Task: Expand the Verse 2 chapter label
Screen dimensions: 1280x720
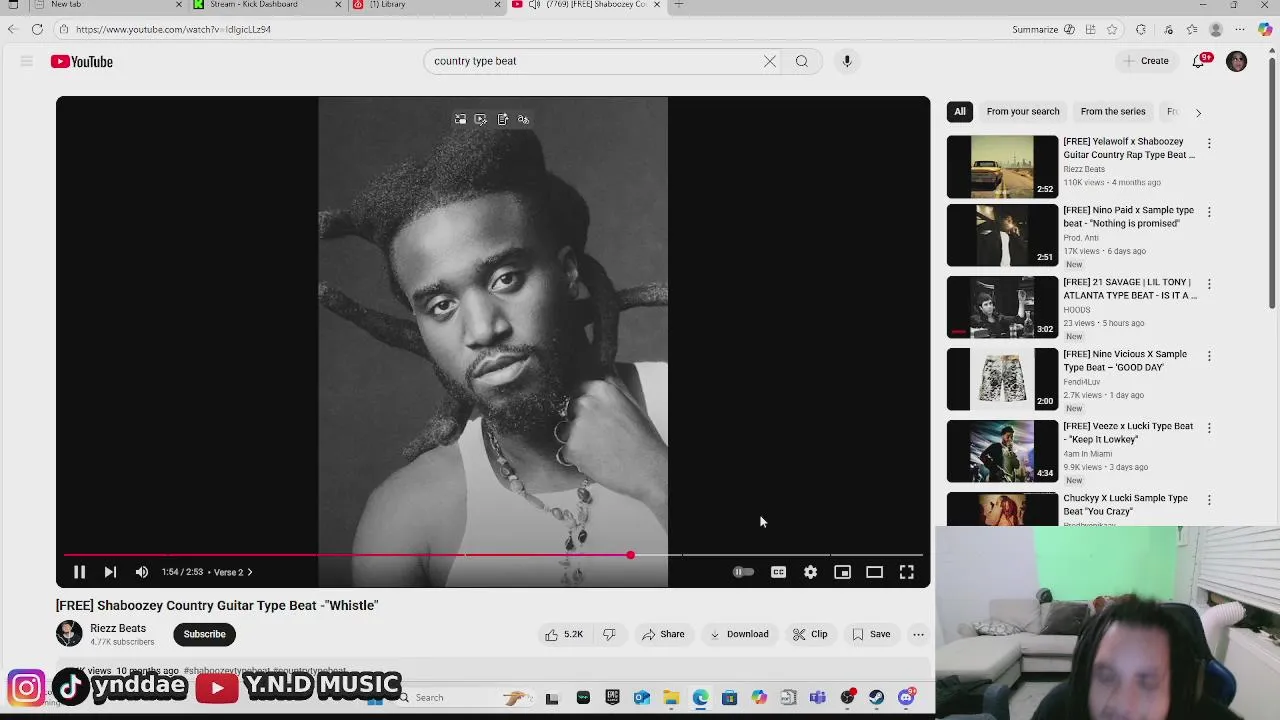Action: click(x=233, y=572)
